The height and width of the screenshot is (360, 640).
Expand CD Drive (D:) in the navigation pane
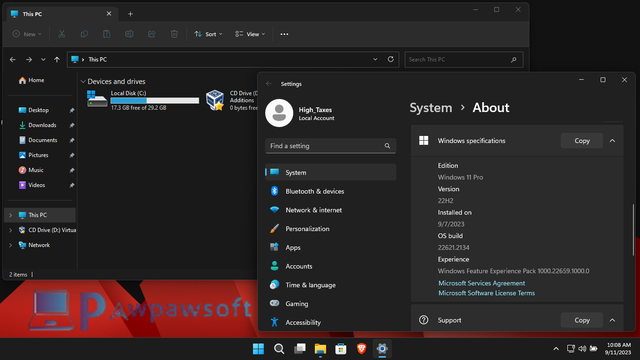(11, 230)
